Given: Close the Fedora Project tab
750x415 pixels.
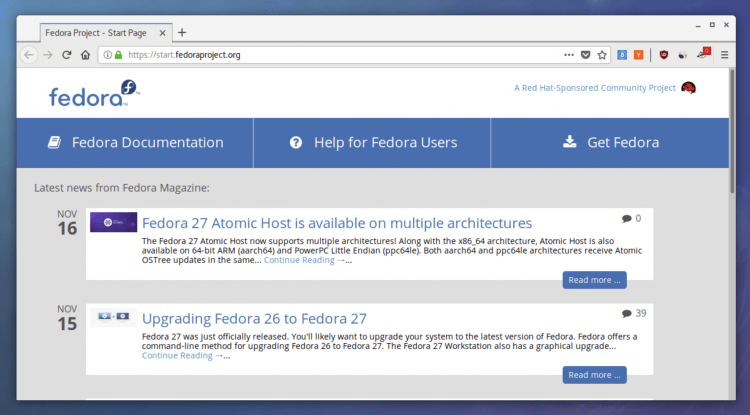Looking at the screenshot, I should [x=162, y=33].
